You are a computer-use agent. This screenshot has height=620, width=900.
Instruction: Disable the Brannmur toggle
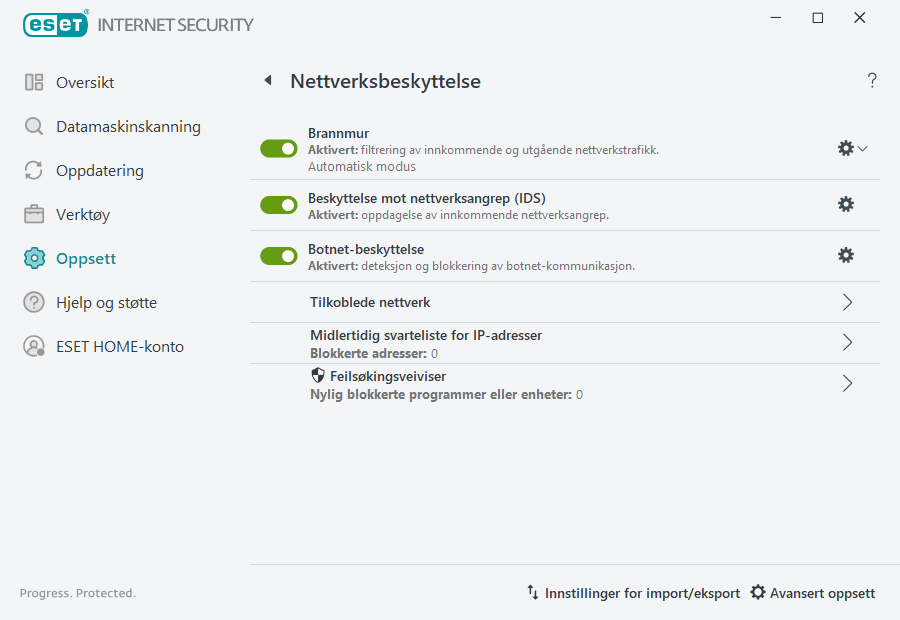tap(278, 148)
